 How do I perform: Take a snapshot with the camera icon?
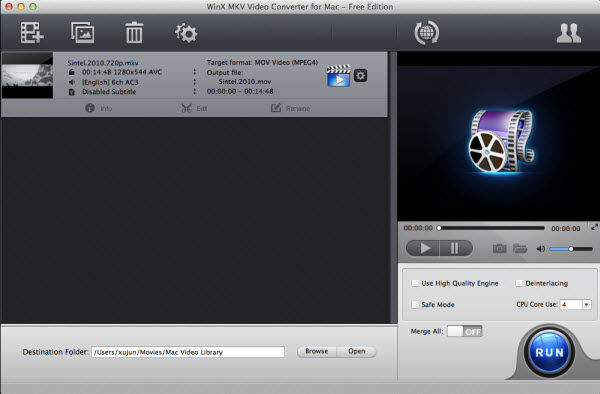pos(499,249)
